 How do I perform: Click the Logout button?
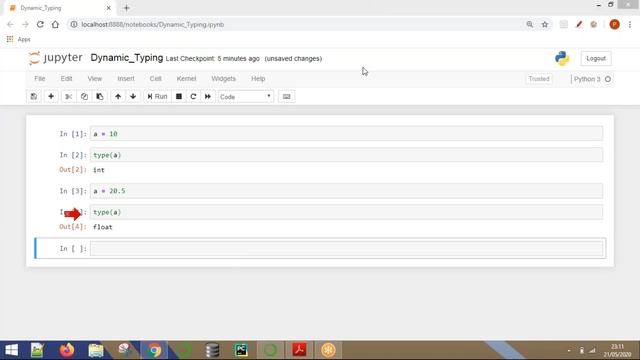(x=596, y=58)
